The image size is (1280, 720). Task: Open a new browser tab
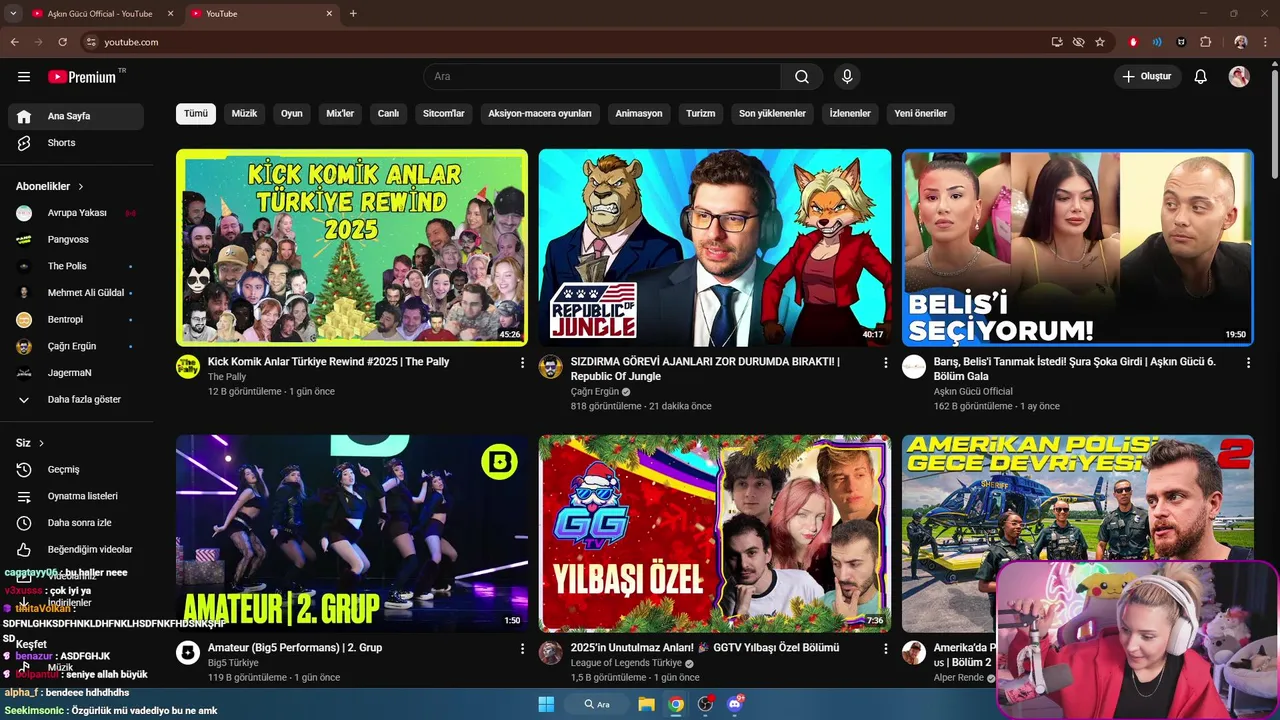353,13
